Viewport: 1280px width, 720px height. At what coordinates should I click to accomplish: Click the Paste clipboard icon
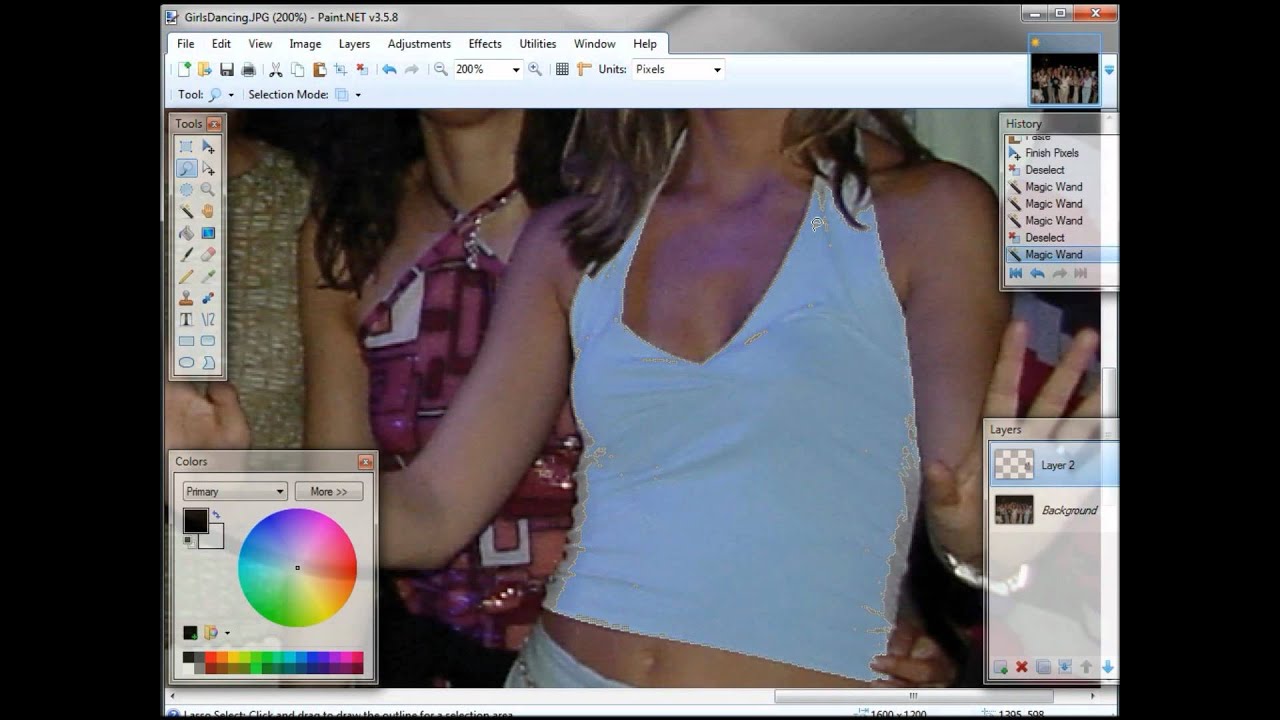(x=319, y=69)
